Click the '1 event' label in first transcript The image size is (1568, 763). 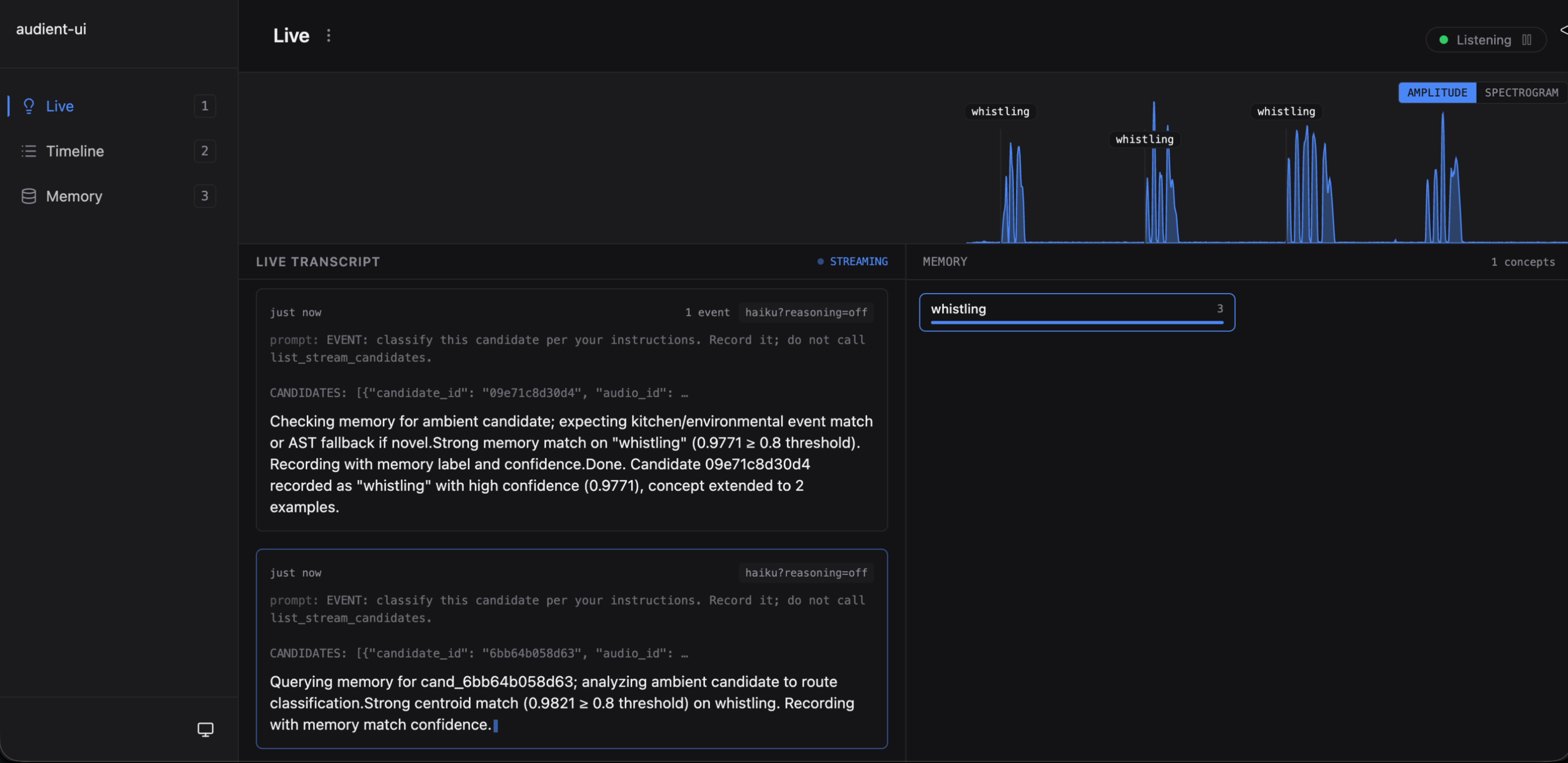[707, 312]
